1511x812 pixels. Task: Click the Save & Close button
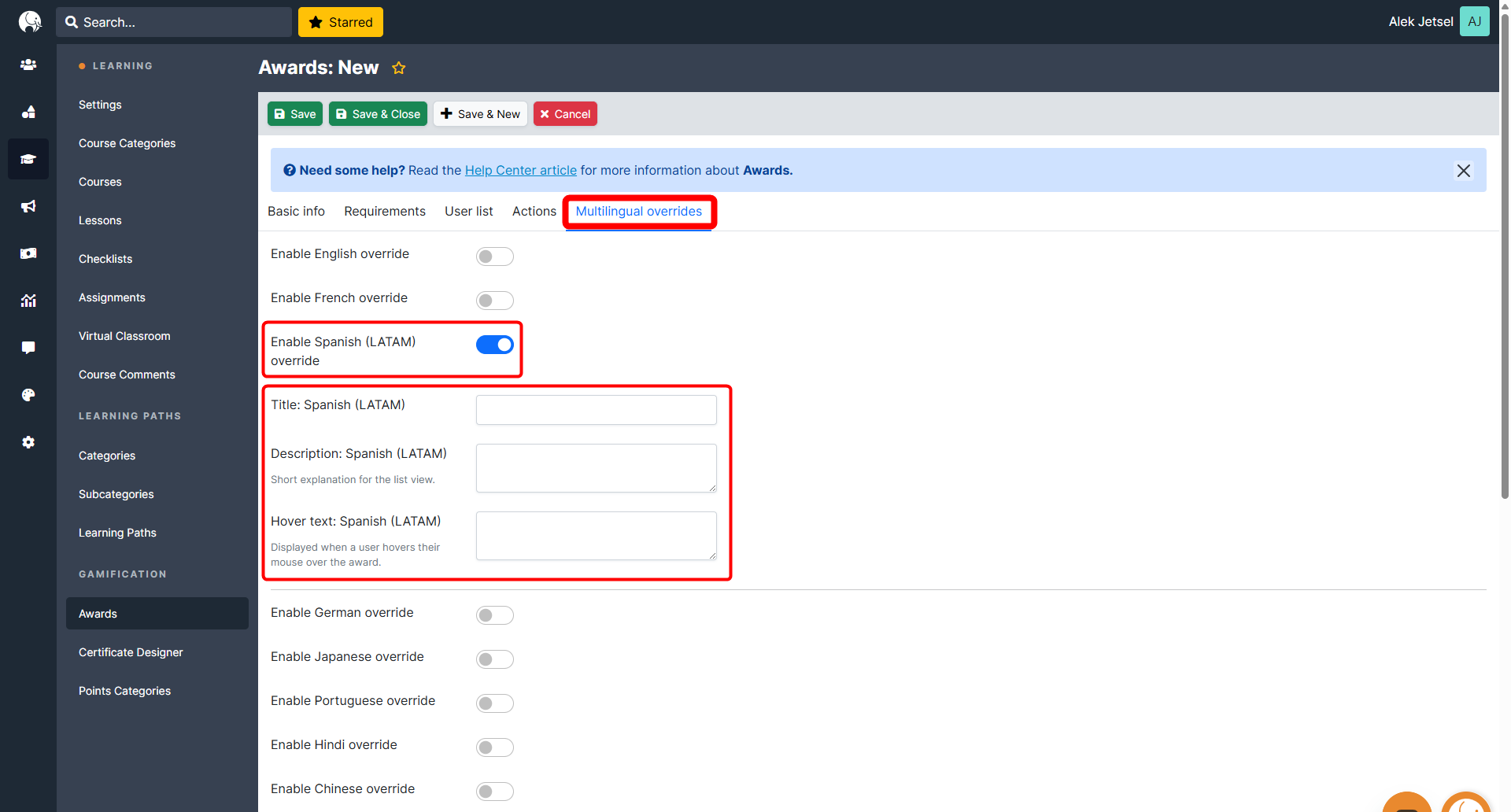coord(378,114)
